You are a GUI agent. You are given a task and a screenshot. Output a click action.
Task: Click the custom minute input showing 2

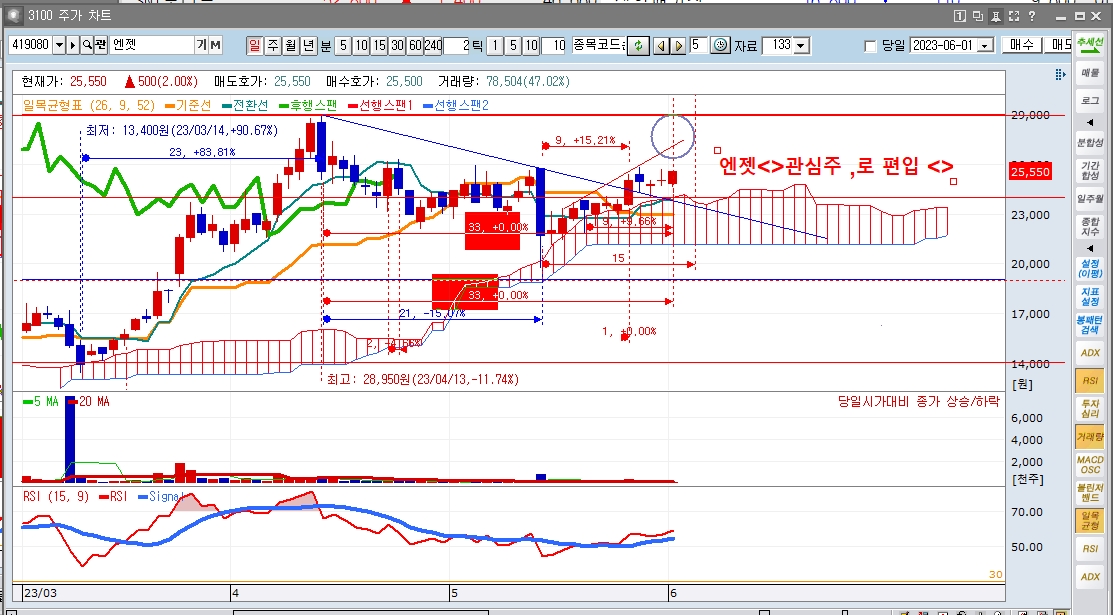click(456, 45)
